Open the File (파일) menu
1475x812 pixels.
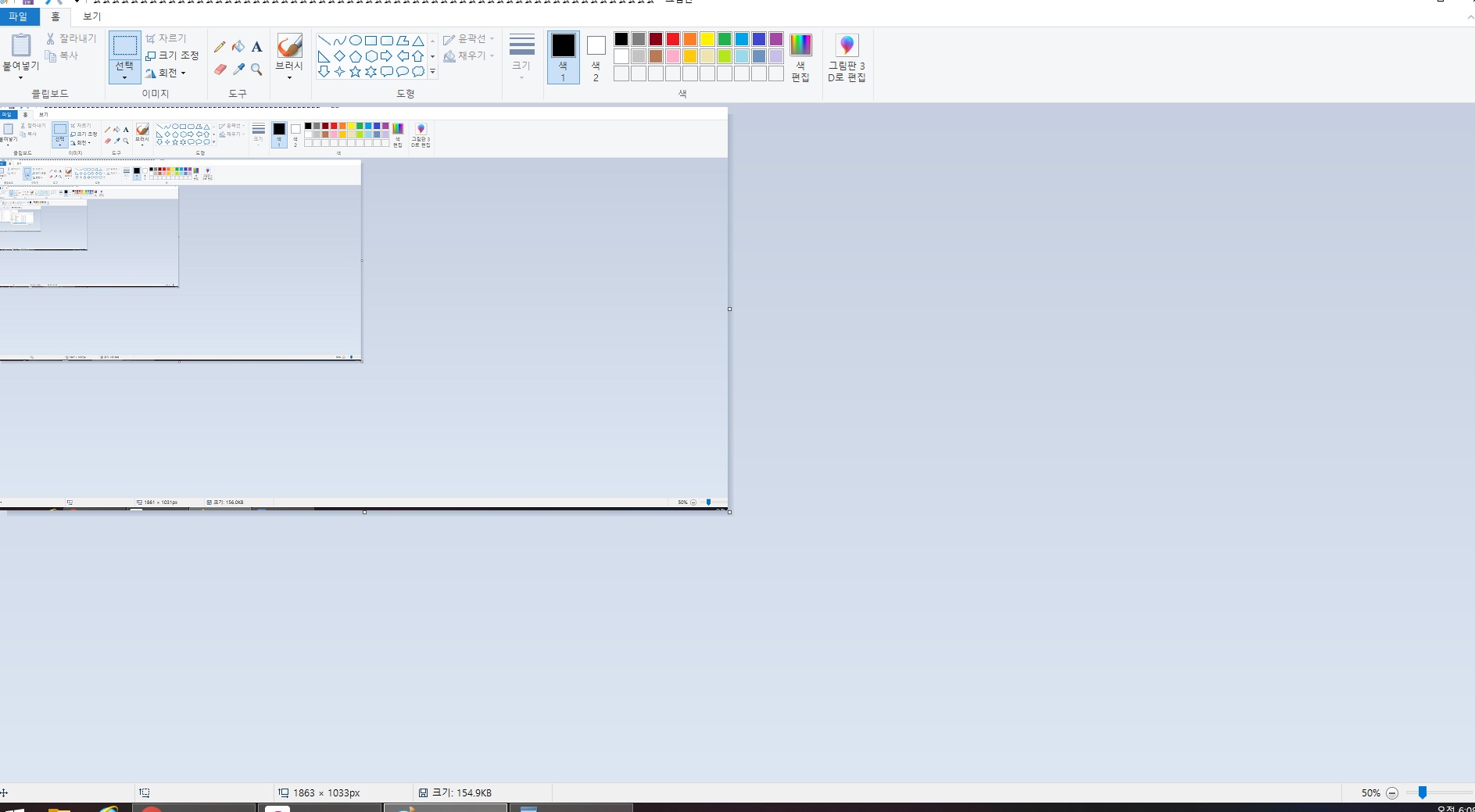(x=18, y=16)
